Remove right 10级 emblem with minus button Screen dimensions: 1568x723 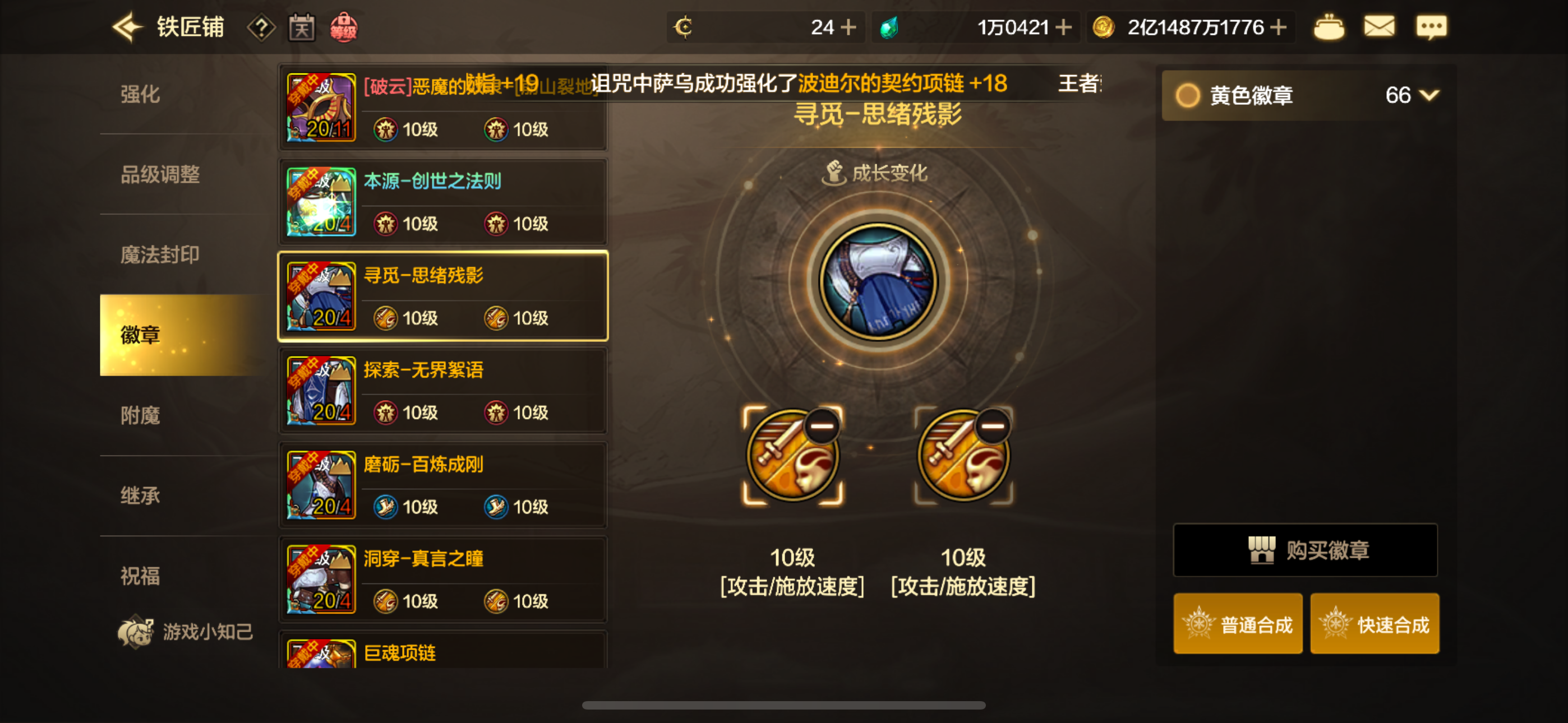point(992,426)
